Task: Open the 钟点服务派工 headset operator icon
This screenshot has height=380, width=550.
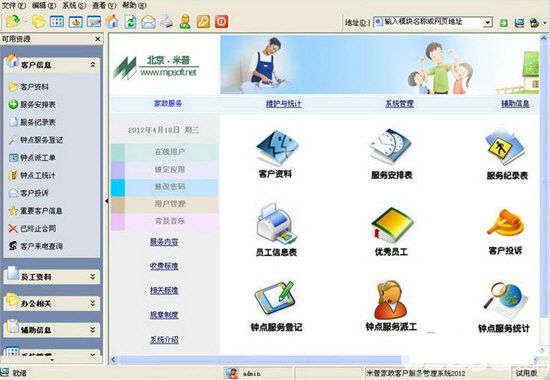Action: (390, 300)
